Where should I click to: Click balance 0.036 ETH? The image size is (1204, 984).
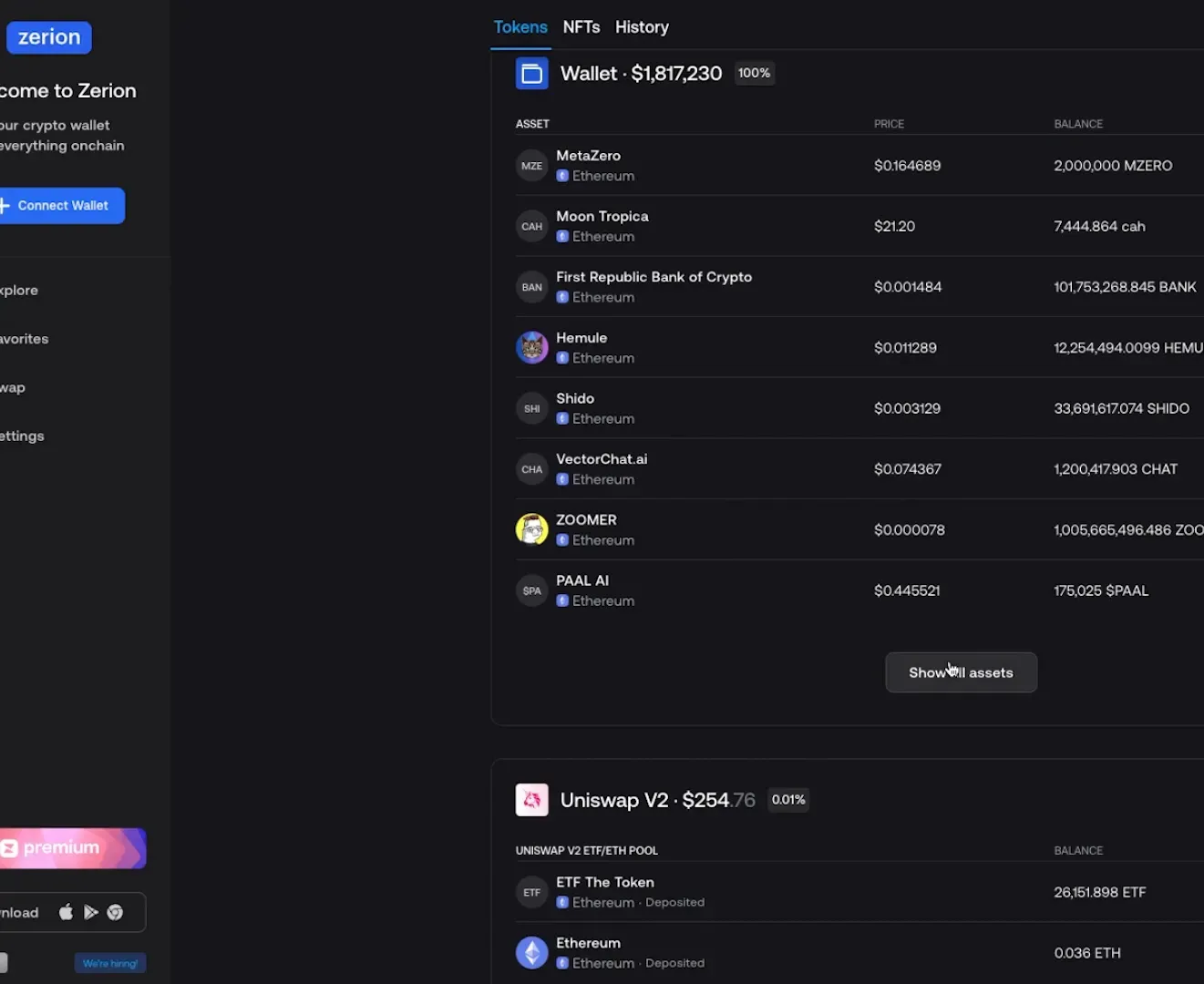1087,953
